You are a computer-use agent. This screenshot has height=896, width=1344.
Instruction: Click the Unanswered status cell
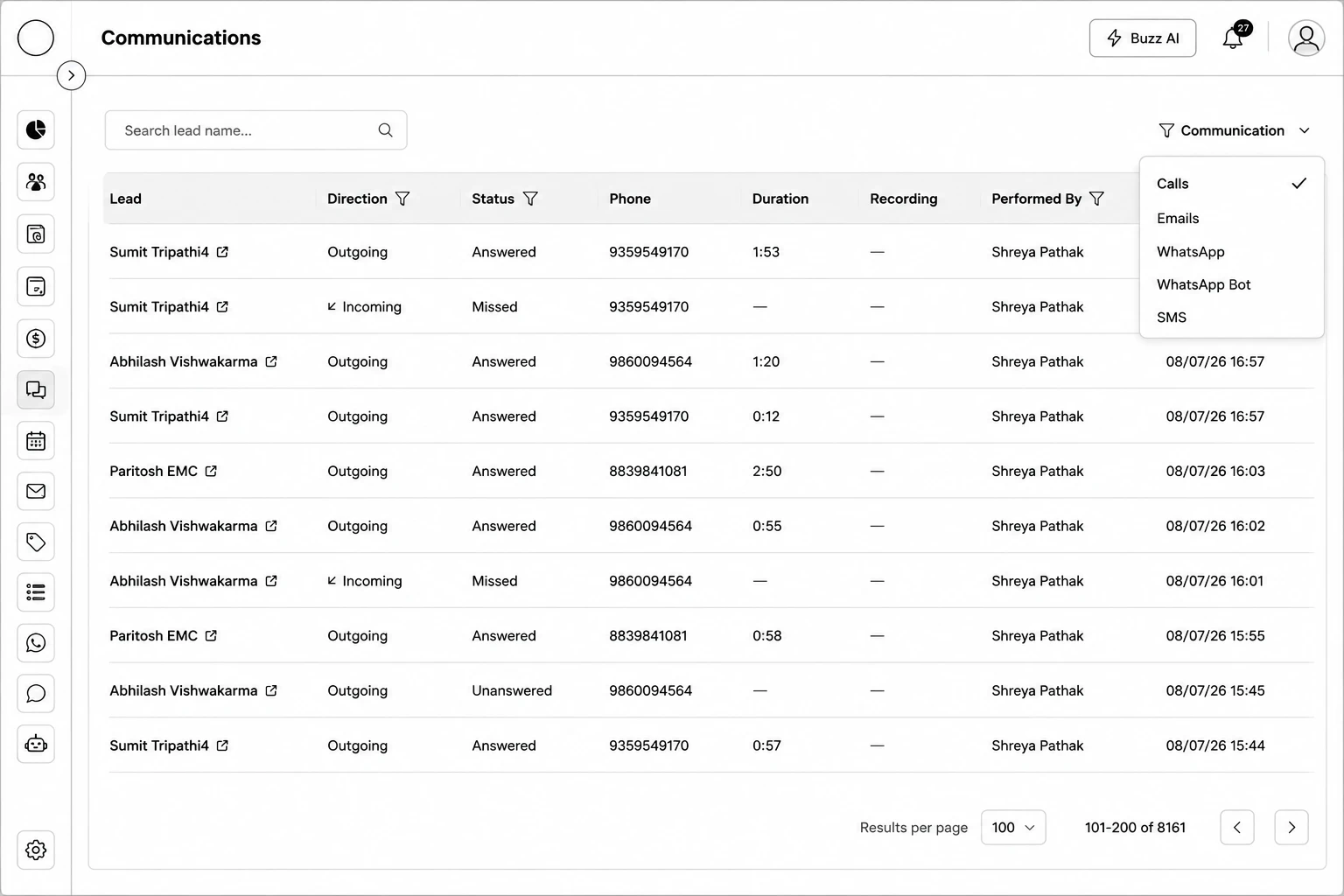pos(512,690)
